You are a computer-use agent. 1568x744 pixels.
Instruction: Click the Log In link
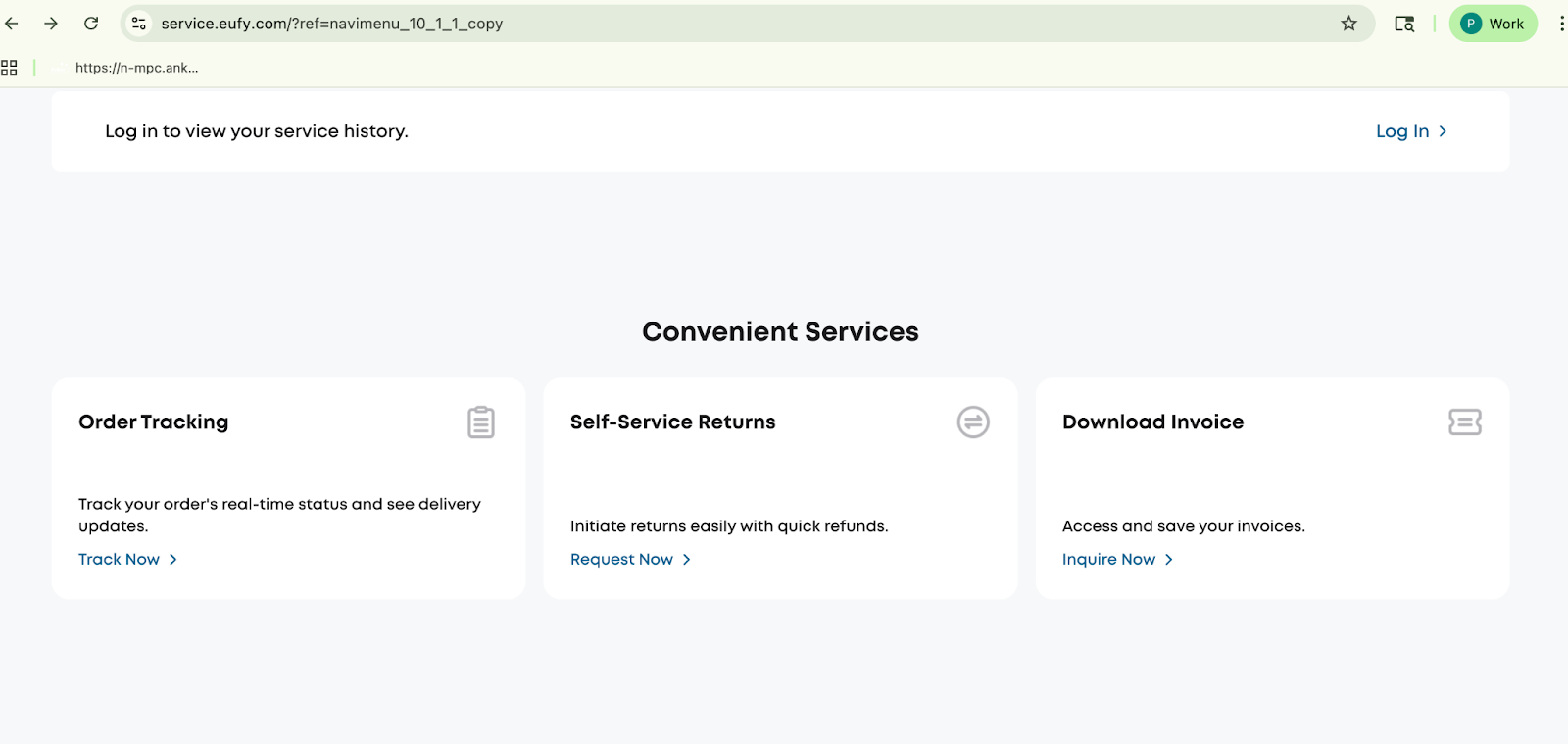(x=1401, y=131)
